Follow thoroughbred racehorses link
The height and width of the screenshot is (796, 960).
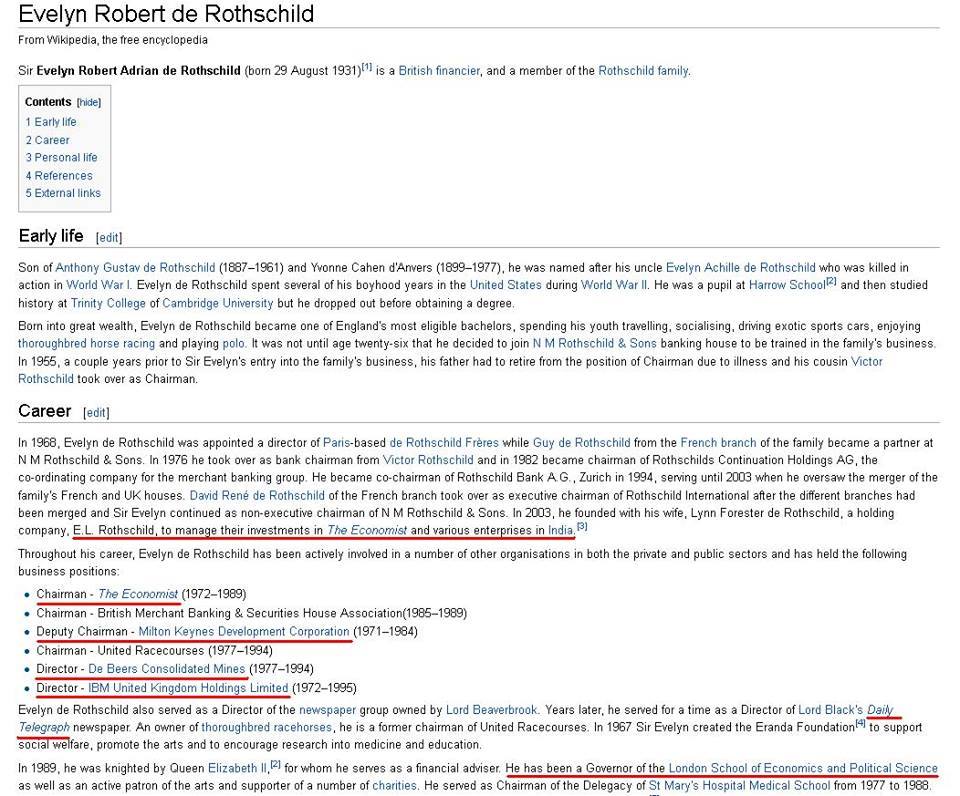267,727
